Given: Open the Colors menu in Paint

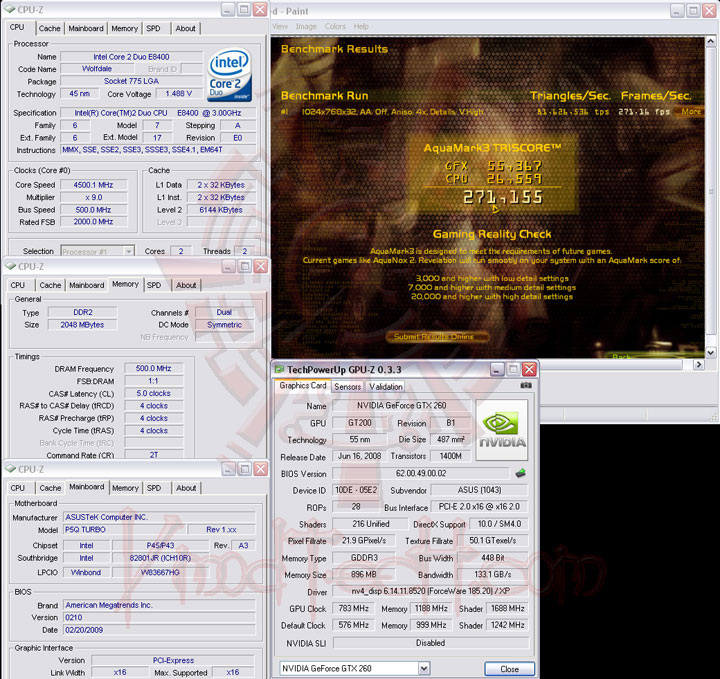Looking at the screenshot, I should tap(335, 27).
